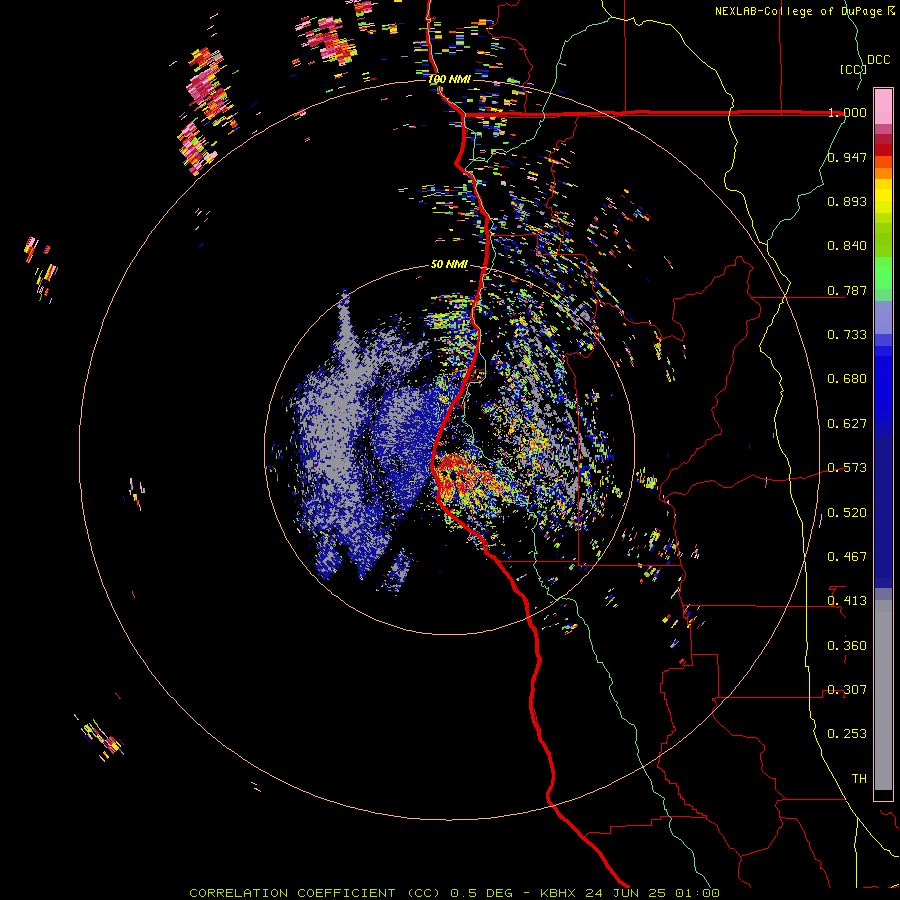900x900 pixels.
Task: Click the KBHX station identifier
Action: pyautogui.click(x=559, y=893)
